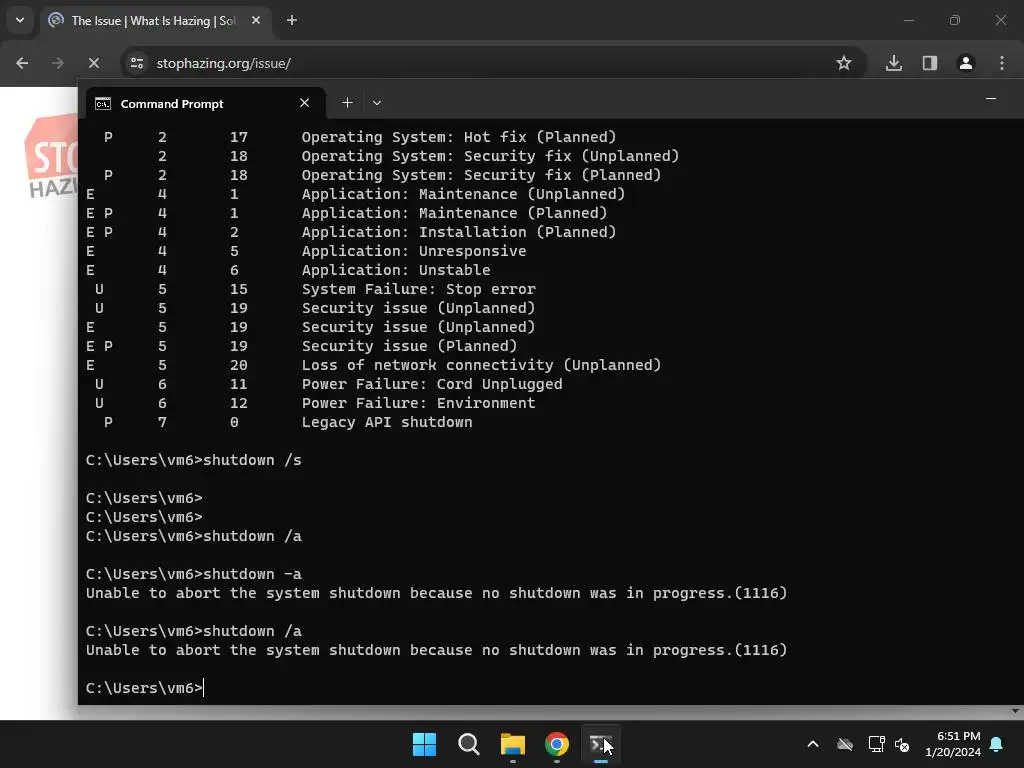Click the OneDrive cloud tray icon
This screenshot has width=1024, height=768.
845,744
